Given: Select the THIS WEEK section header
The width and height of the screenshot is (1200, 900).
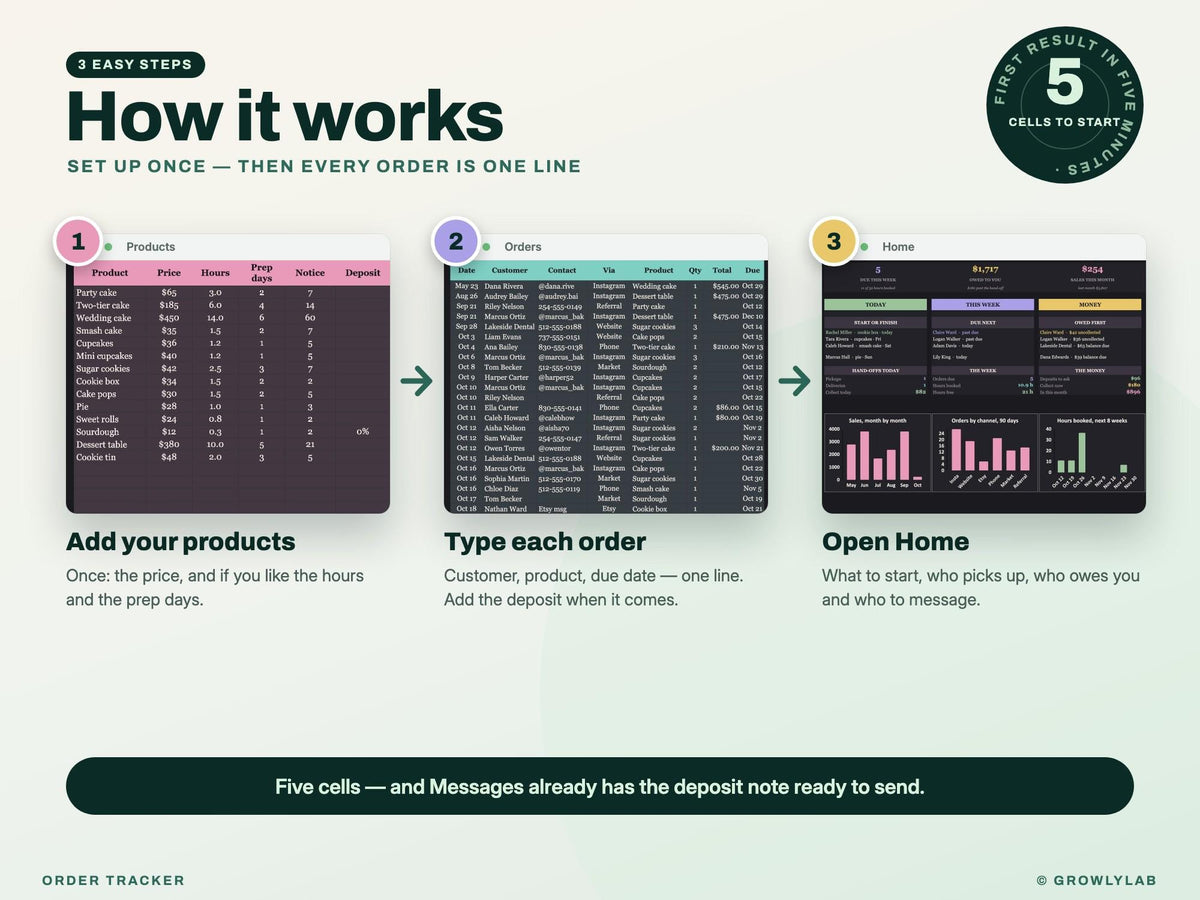Looking at the screenshot, I should pos(982,304).
